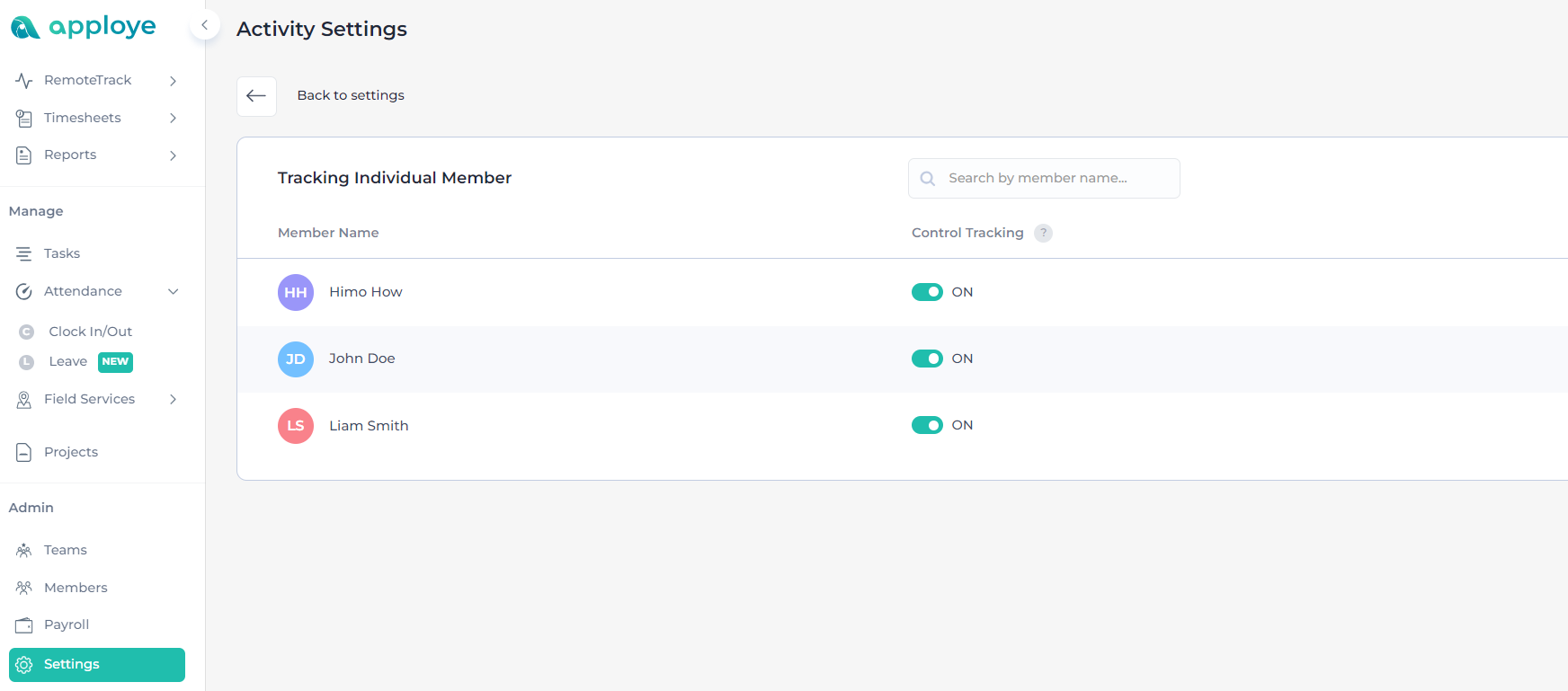This screenshot has height=691, width=1568.
Task: Expand the Field Services submenu chevron
Action: click(x=174, y=400)
